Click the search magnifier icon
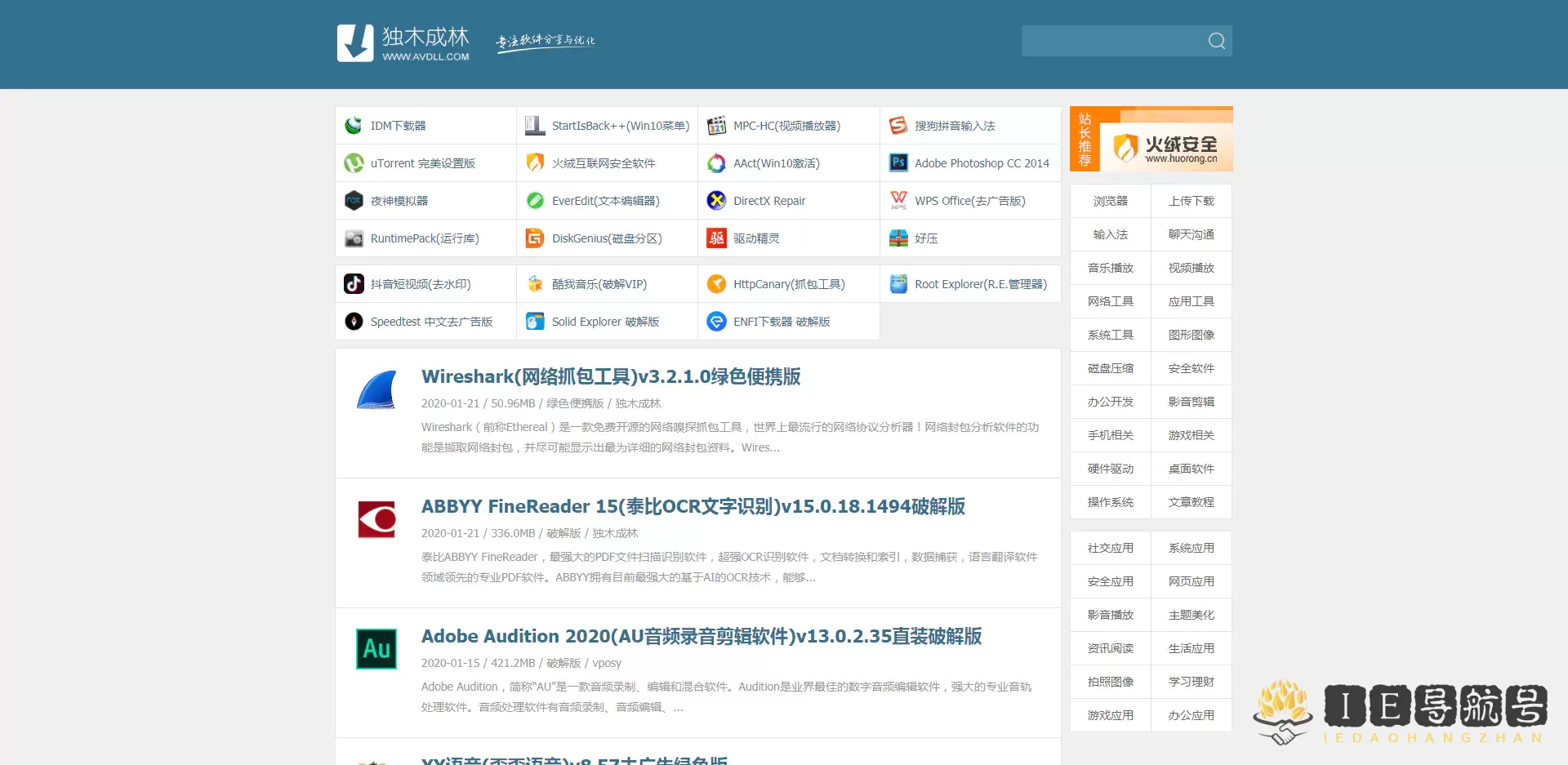1568x765 pixels. 1216,41
